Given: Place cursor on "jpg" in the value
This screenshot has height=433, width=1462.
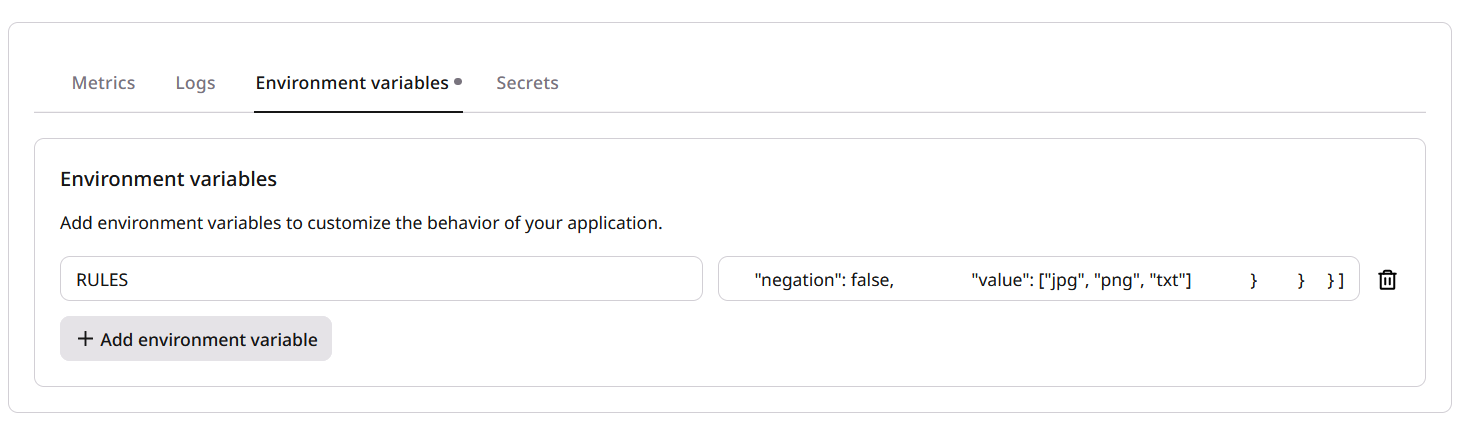Looking at the screenshot, I should (x=1061, y=281).
